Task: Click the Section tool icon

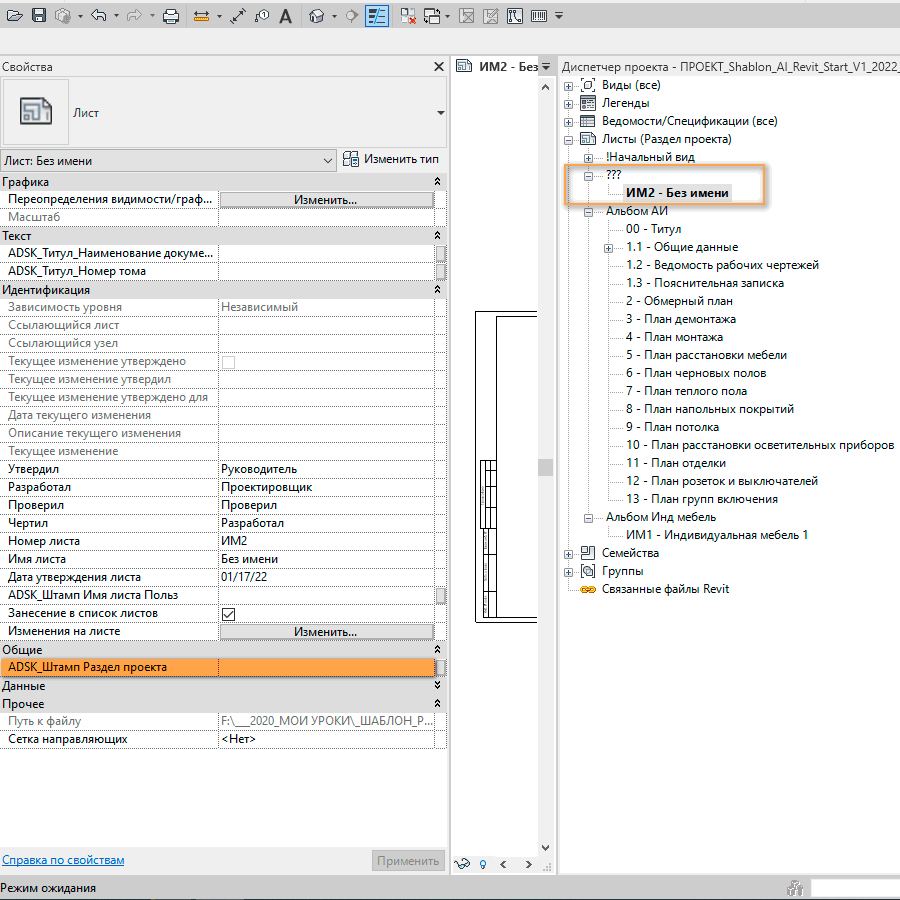Action: (351, 16)
